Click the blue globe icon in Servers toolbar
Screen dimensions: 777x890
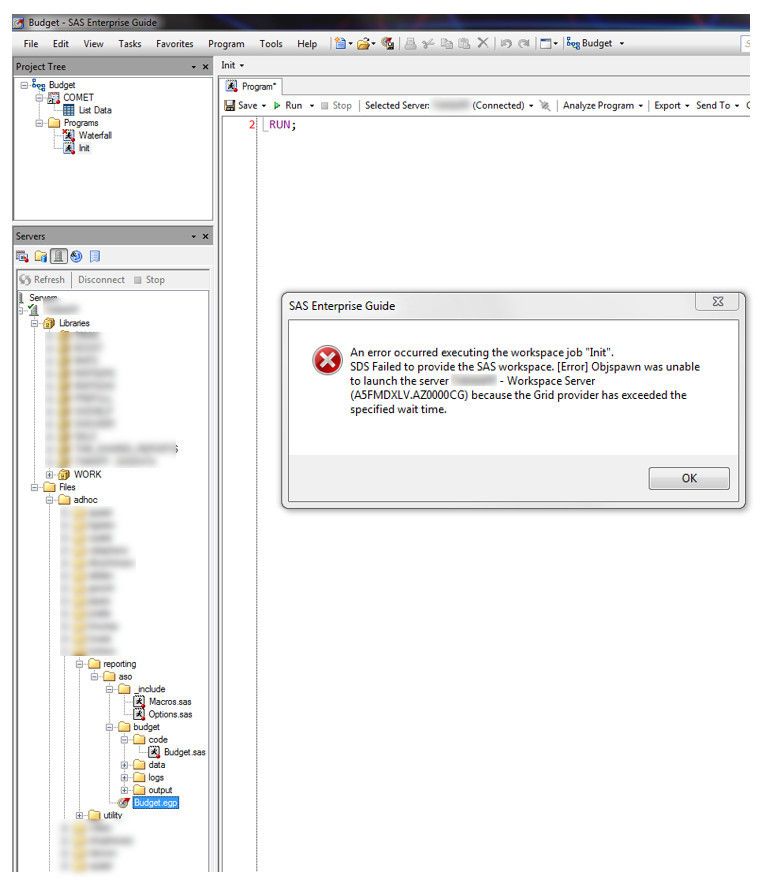76,257
